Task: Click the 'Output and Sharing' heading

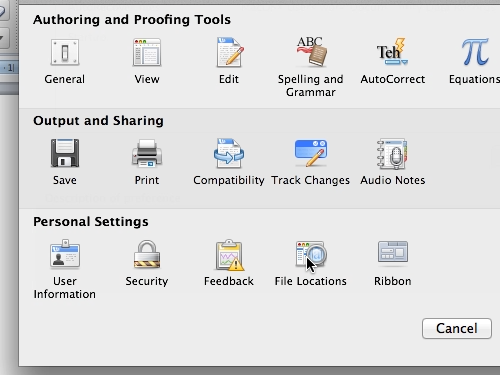Action: tap(98, 121)
